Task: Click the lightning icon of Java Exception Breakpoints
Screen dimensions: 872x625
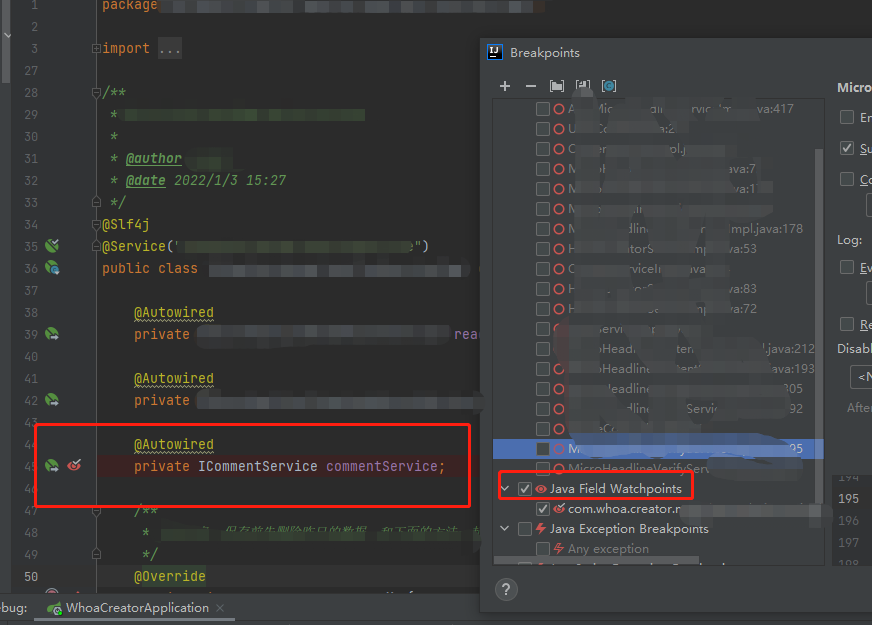Action: coord(541,528)
